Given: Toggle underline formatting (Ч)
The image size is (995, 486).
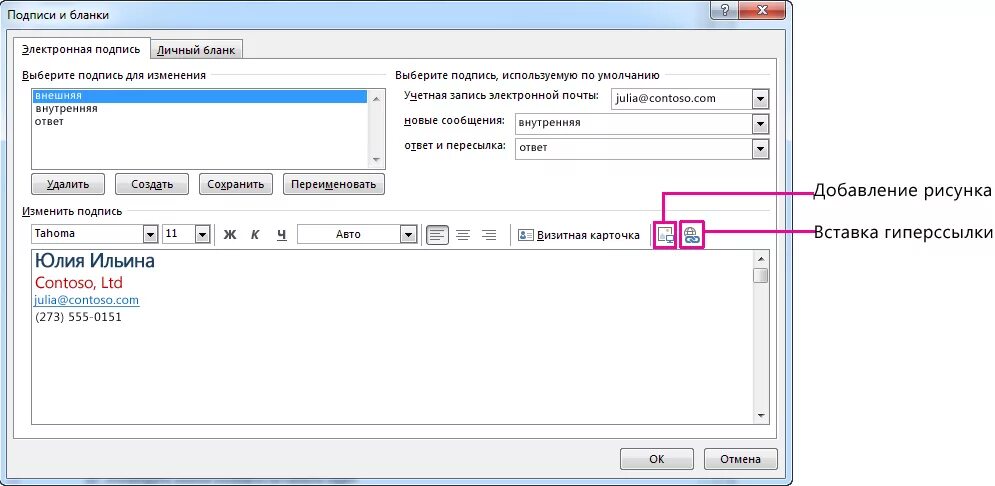Looking at the screenshot, I should click(x=282, y=235).
